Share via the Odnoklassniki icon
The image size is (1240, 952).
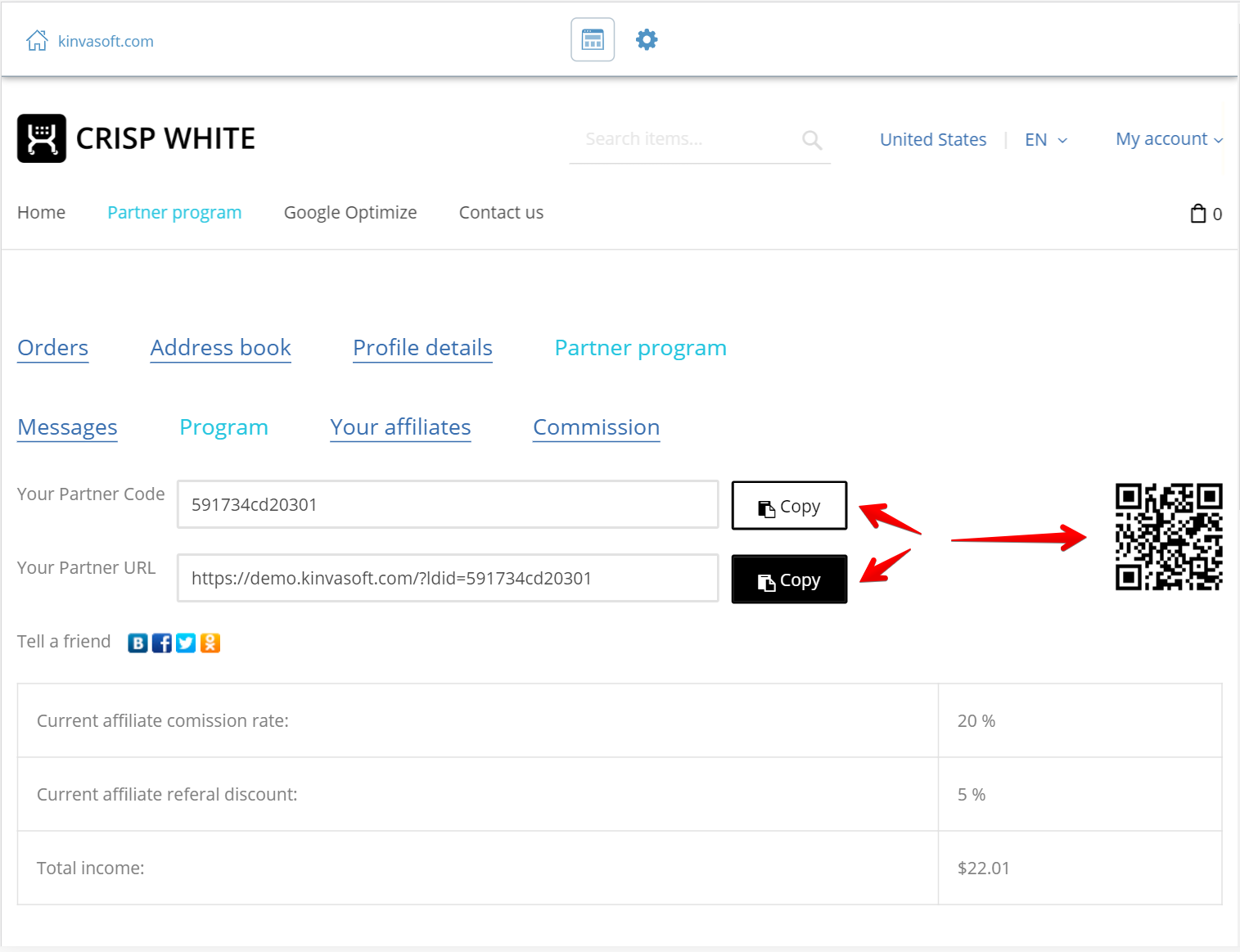[x=210, y=643]
